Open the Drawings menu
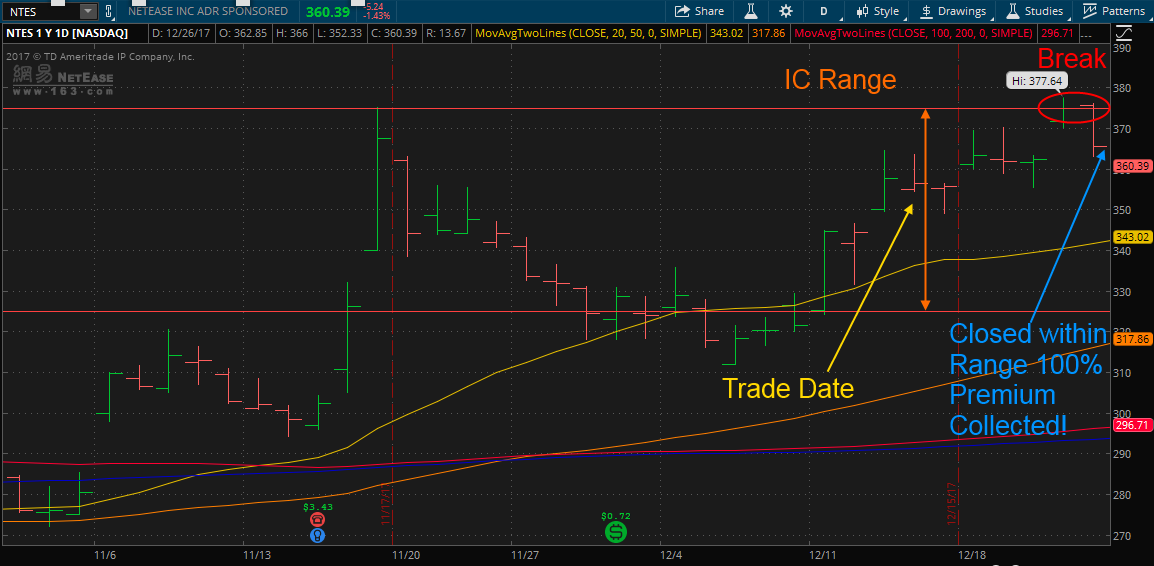Image resolution: width=1154 pixels, height=566 pixels. click(x=954, y=11)
